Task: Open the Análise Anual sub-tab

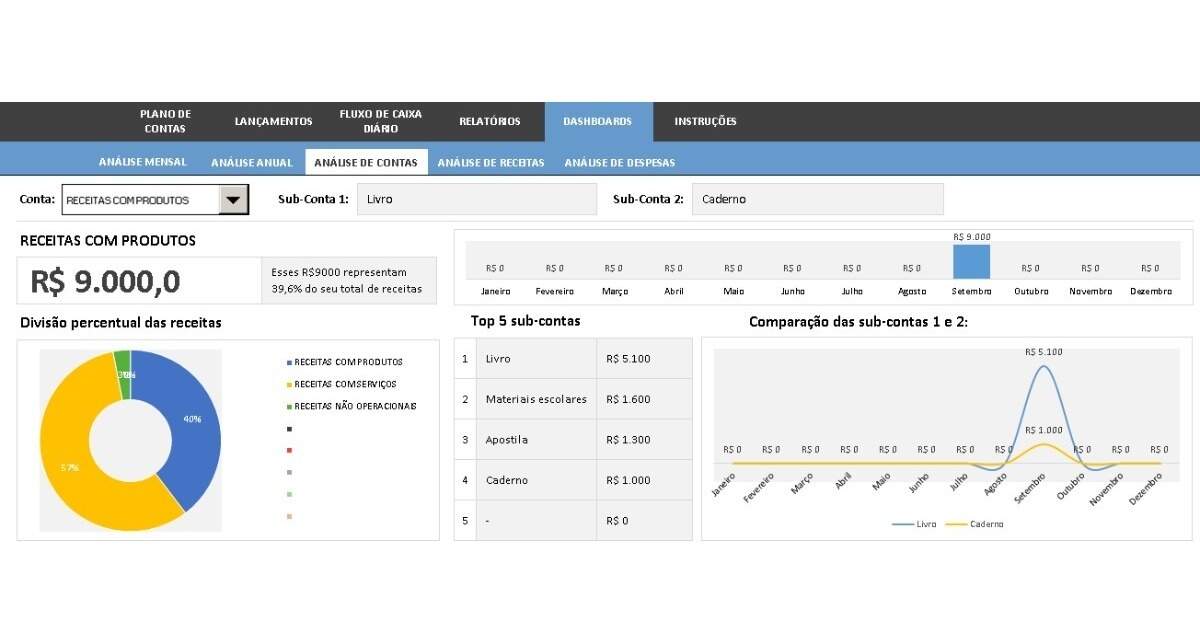Action: pyautogui.click(x=252, y=163)
